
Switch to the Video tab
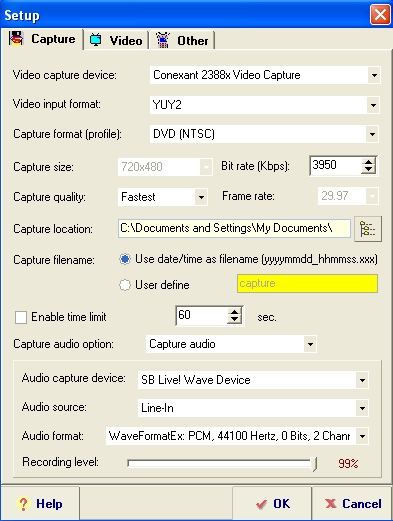(x=116, y=40)
